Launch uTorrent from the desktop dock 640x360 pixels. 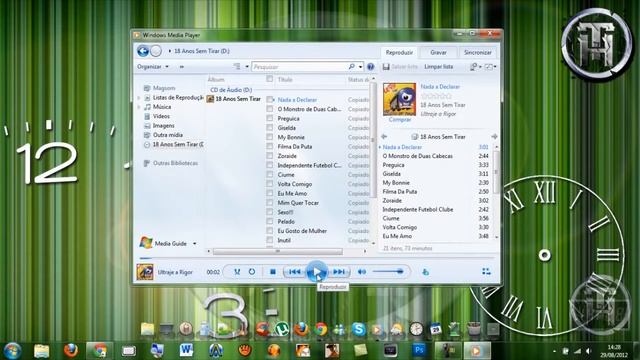(x=282, y=329)
